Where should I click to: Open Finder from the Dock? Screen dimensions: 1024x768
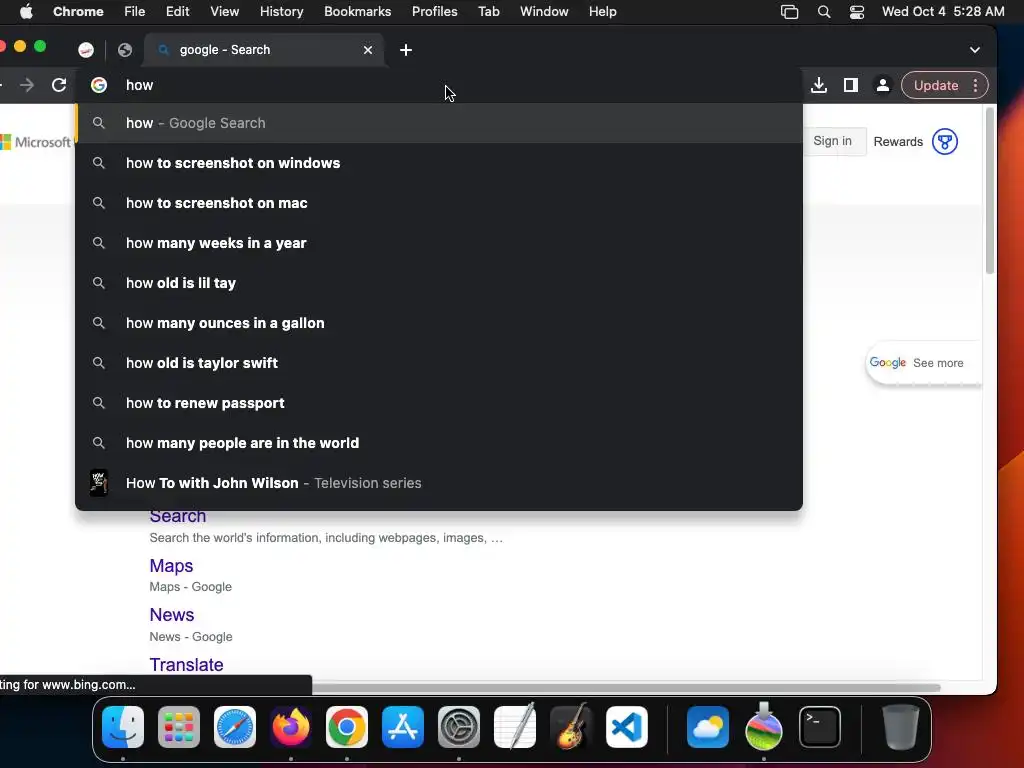coord(123,727)
